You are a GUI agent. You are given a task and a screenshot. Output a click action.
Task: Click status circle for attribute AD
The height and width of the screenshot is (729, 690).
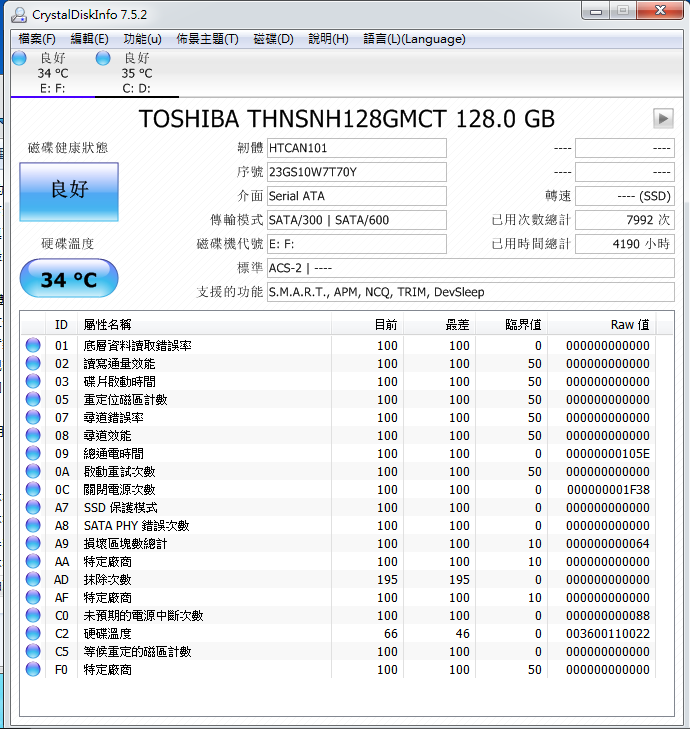coord(33,579)
